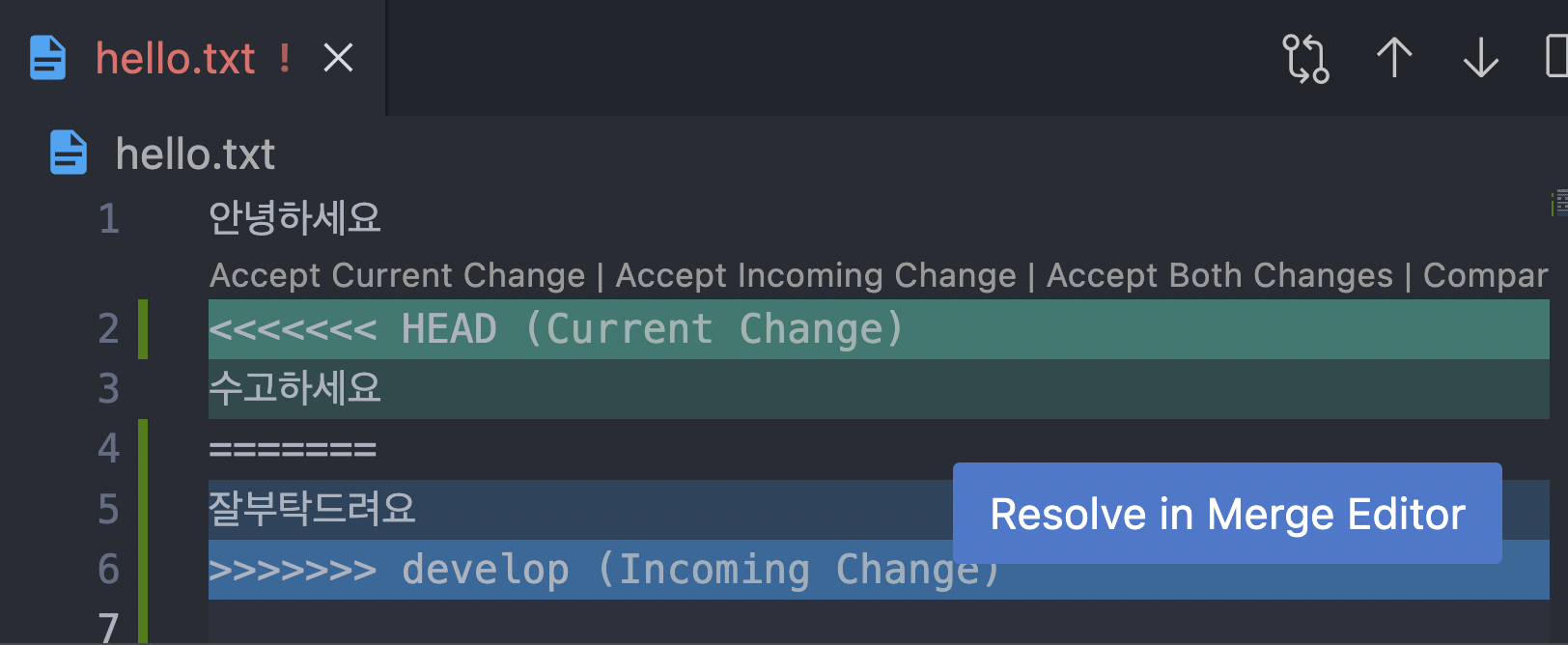This screenshot has height=645, width=1568.
Task: Click the hello.txt file icon in tab
Action: 47,58
